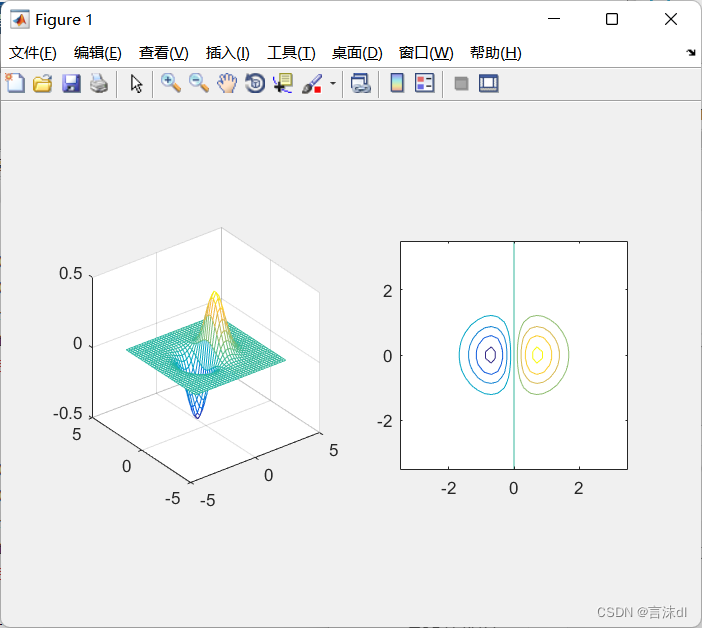Activate the Pan hand tool
Image resolution: width=702 pixels, height=628 pixels.
227,84
